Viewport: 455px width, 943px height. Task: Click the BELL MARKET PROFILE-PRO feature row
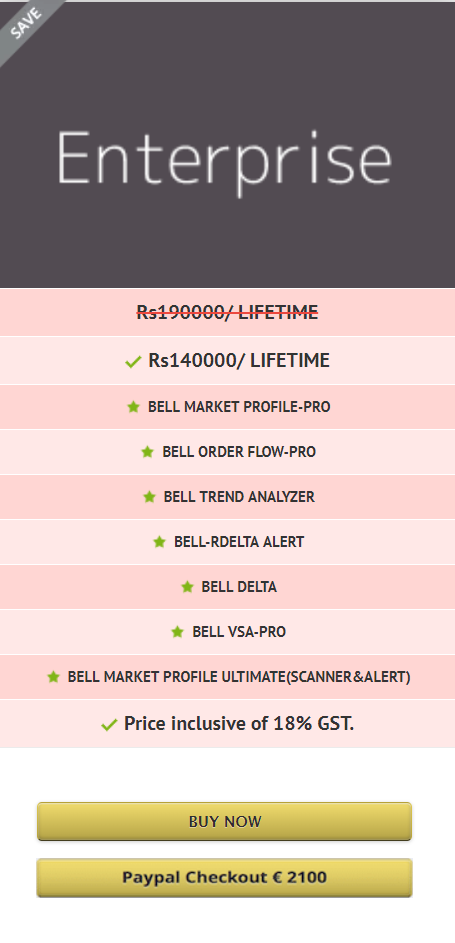227,407
